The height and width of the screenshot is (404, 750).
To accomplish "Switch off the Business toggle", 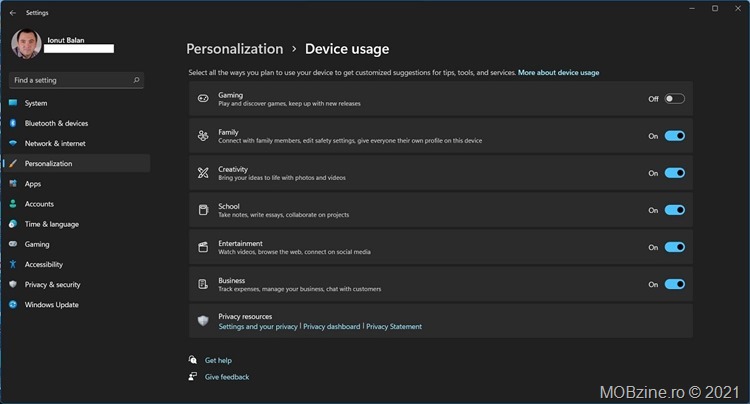I will tap(674, 284).
